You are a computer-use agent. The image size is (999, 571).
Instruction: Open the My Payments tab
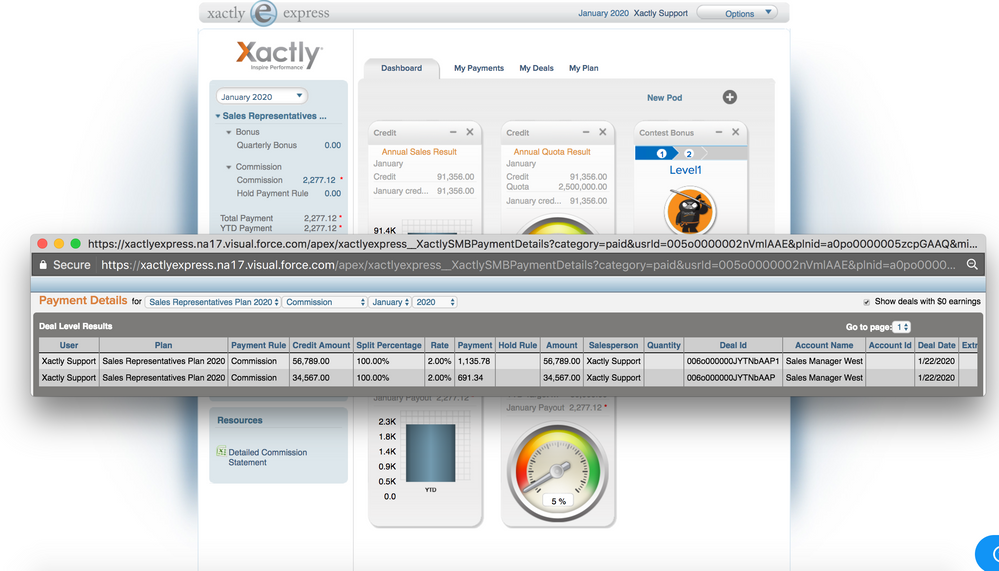coord(478,68)
